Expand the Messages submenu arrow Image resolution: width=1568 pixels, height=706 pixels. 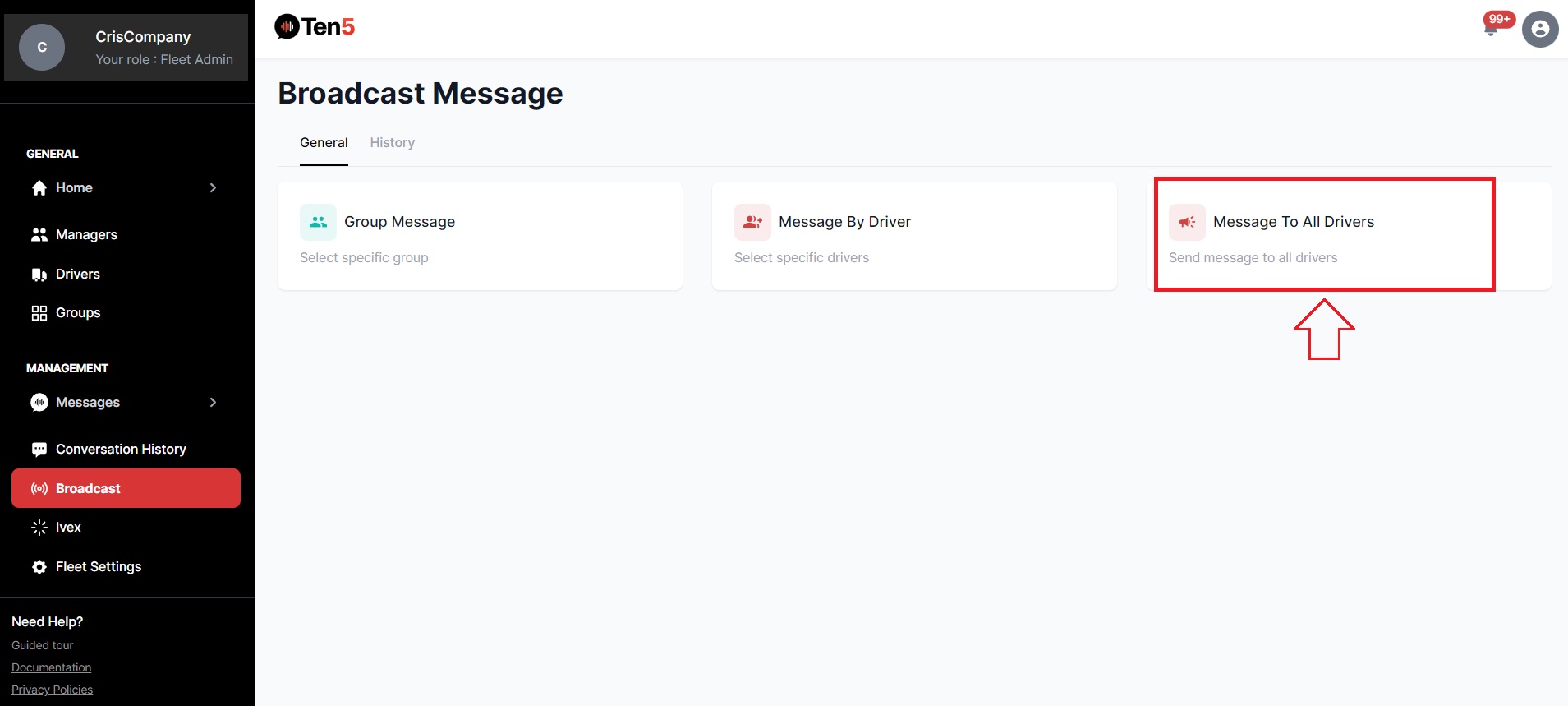point(213,403)
